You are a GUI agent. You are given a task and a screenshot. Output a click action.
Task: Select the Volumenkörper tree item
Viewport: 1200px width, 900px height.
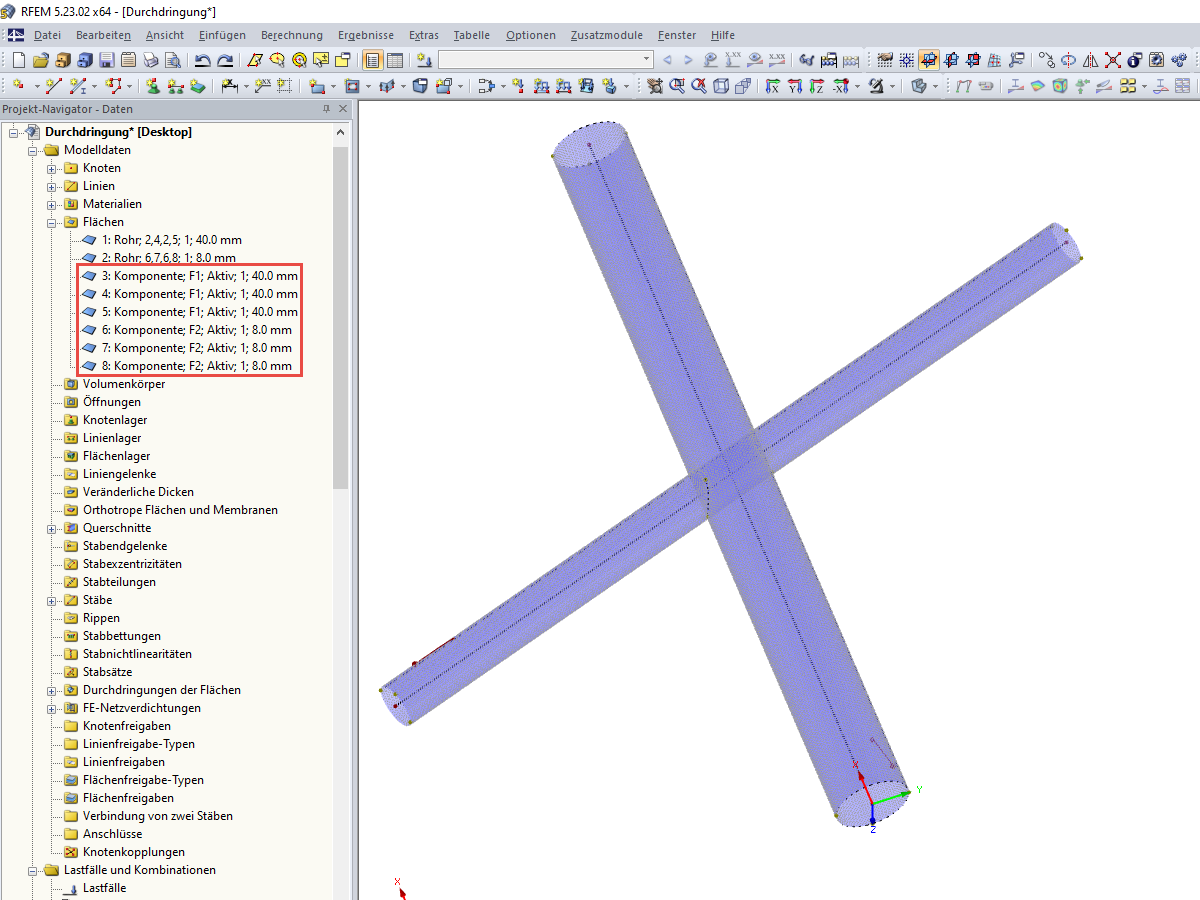[x=124, y=384]
